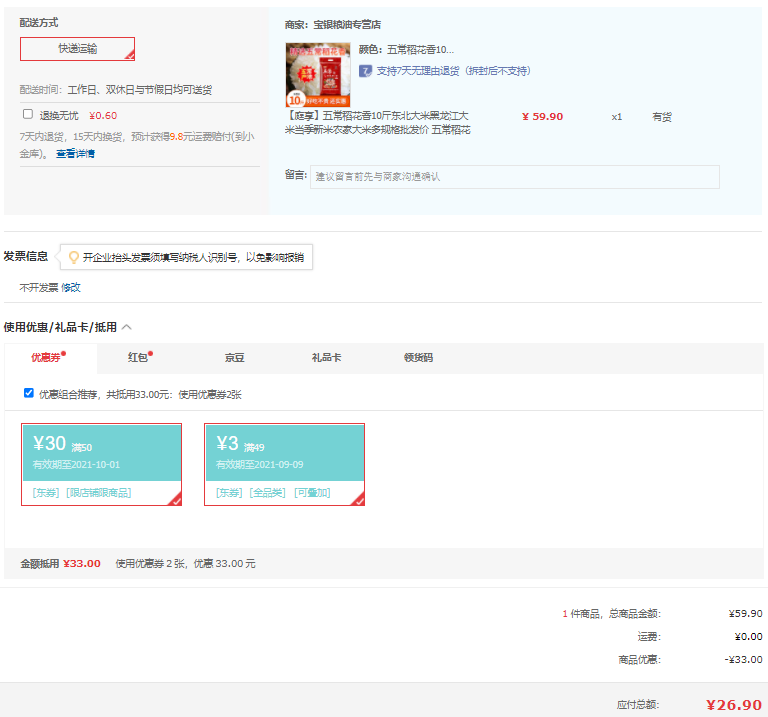Deselect the ¥3 满49 coupon

click(285, 464)
